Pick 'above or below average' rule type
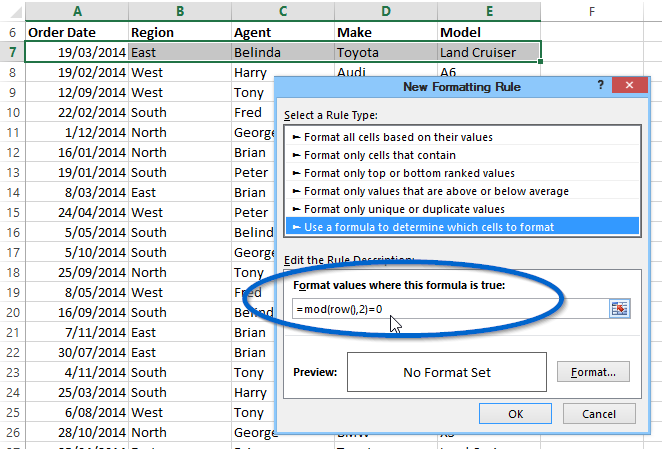Image resolution: width=662 pixels, height=449 pixels. coord(462,191)
